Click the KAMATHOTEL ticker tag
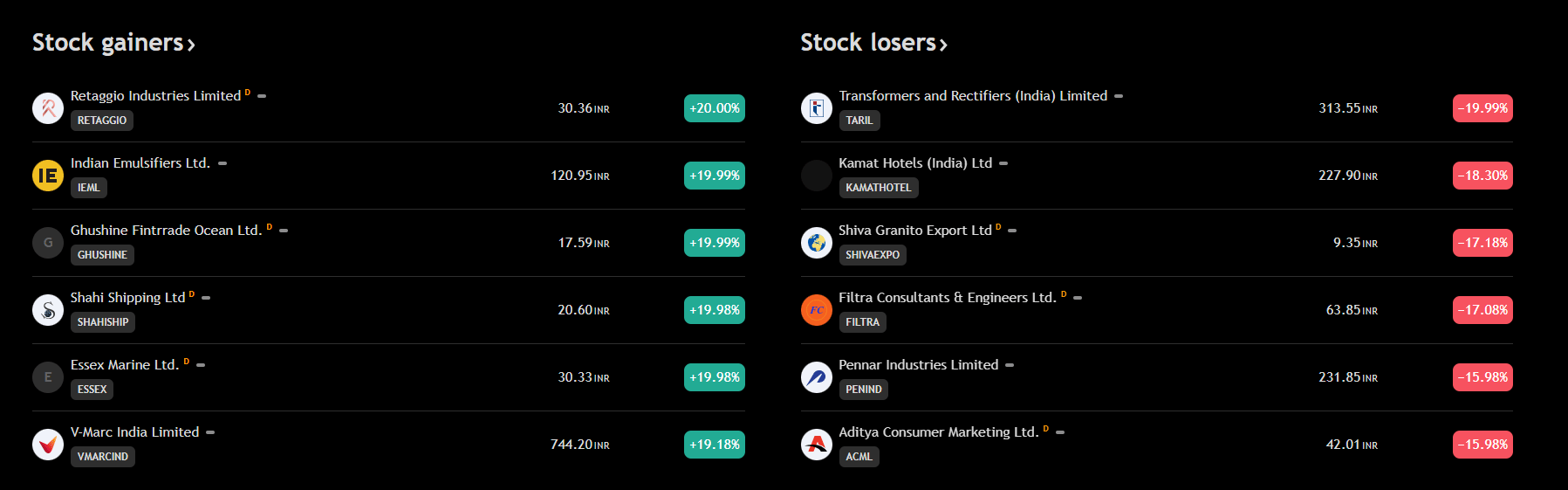The height and width of the screenshot is (490, 1568). tap(878, 188)
